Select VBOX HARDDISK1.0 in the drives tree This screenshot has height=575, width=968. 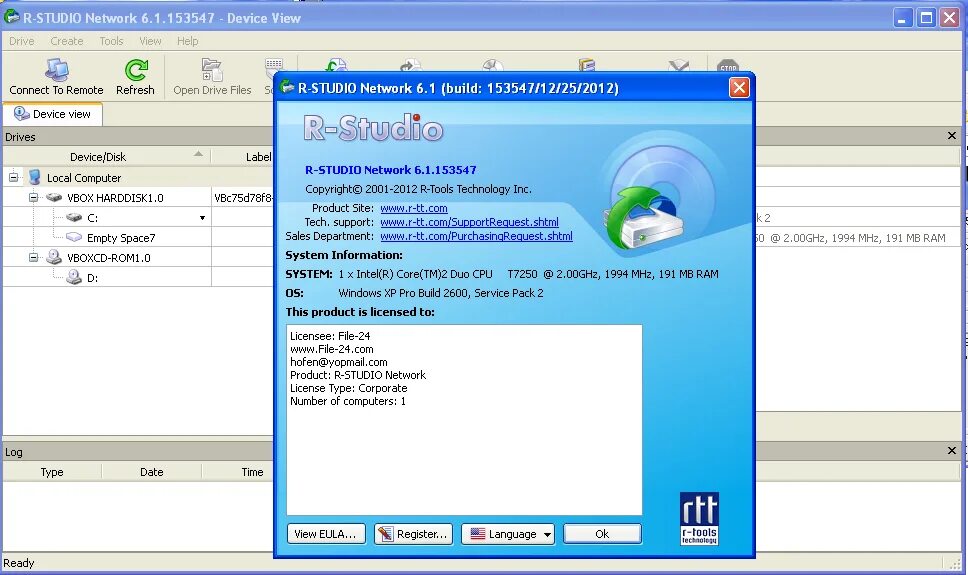point(115,198)
